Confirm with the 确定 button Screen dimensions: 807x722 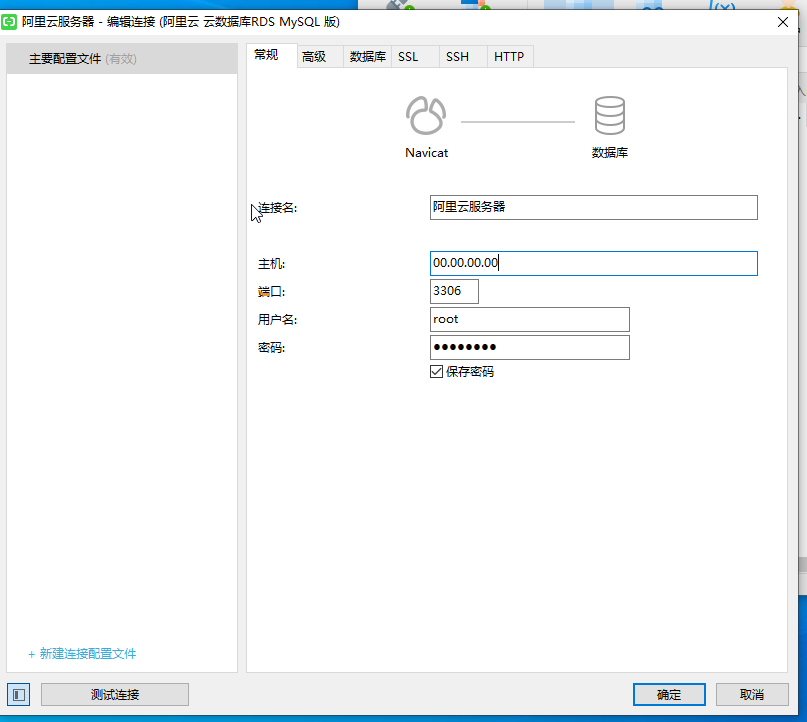[x=669, y=695]
